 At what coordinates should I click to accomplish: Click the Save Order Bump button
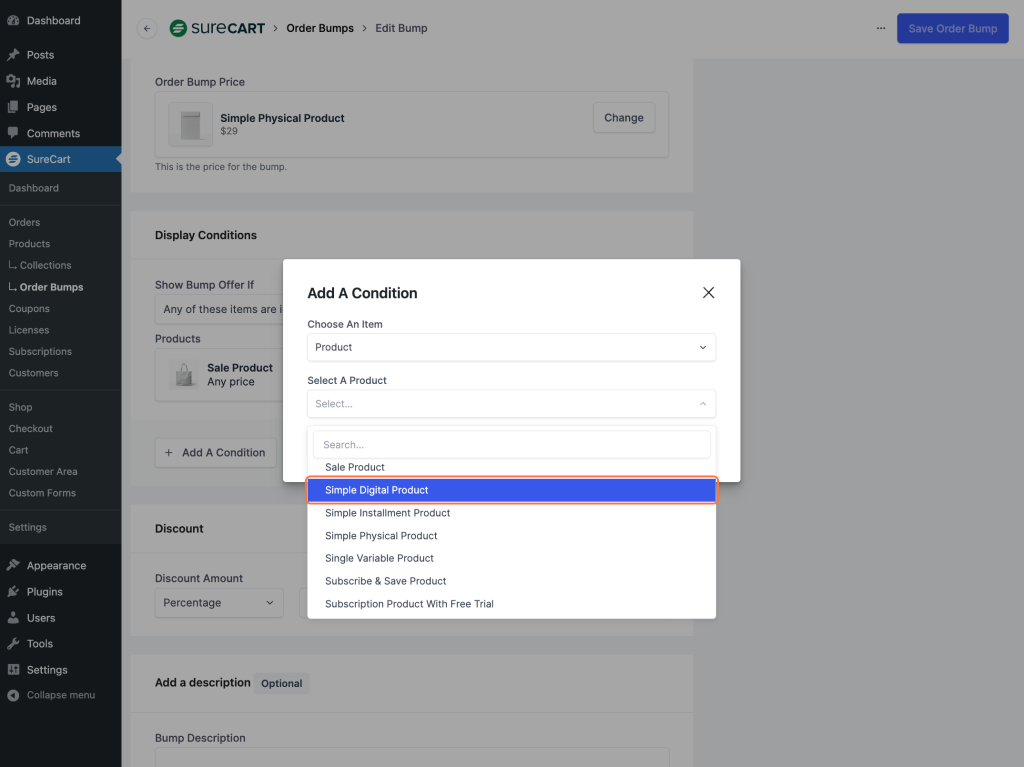click(x=952, y=29)
